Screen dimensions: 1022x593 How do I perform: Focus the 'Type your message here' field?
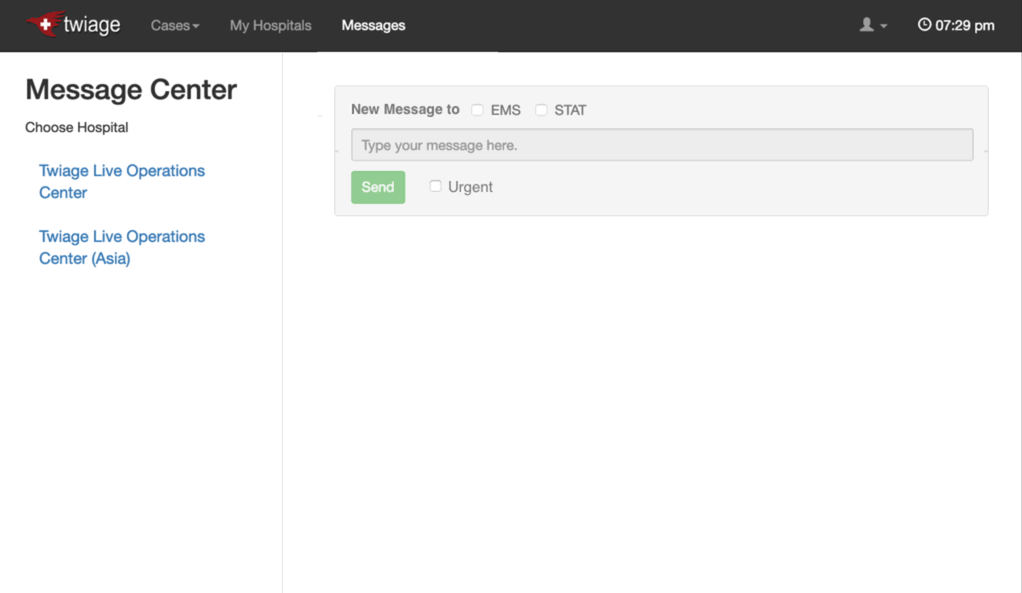click(661, 145)
